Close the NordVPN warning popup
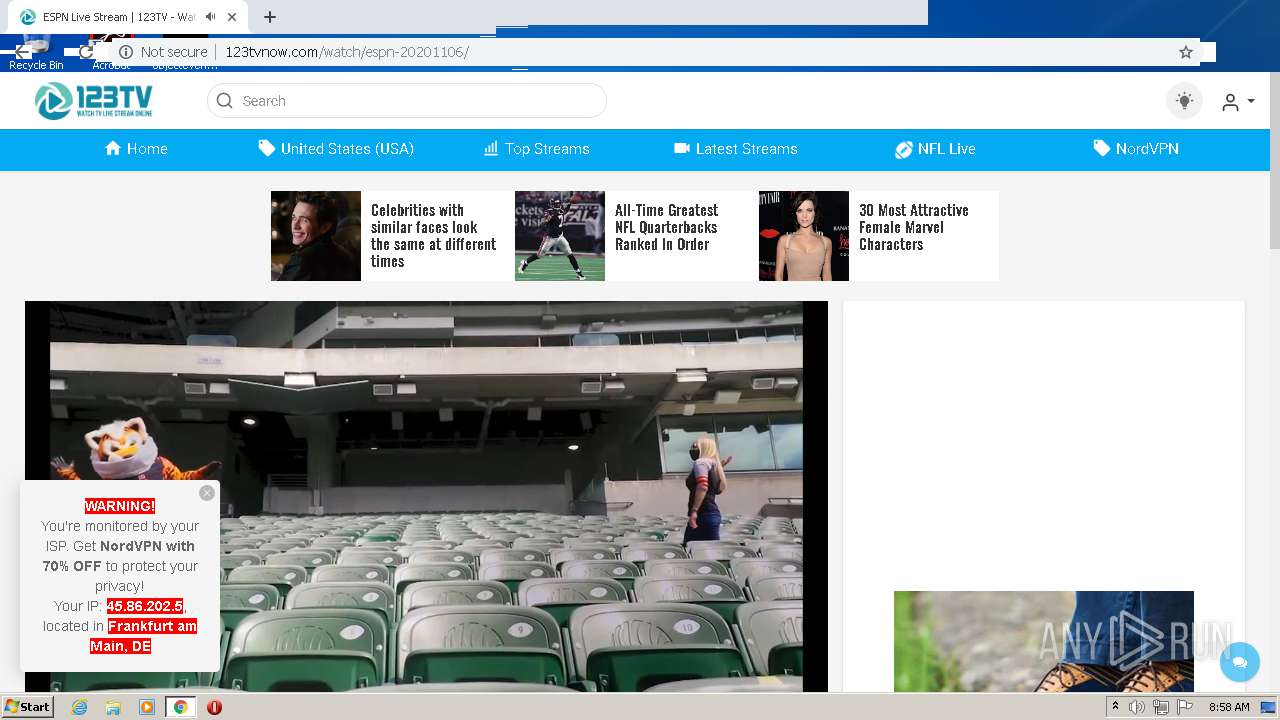Image resolution: width=1280 pixels, height=720 pixels. [x=207, y=493]
